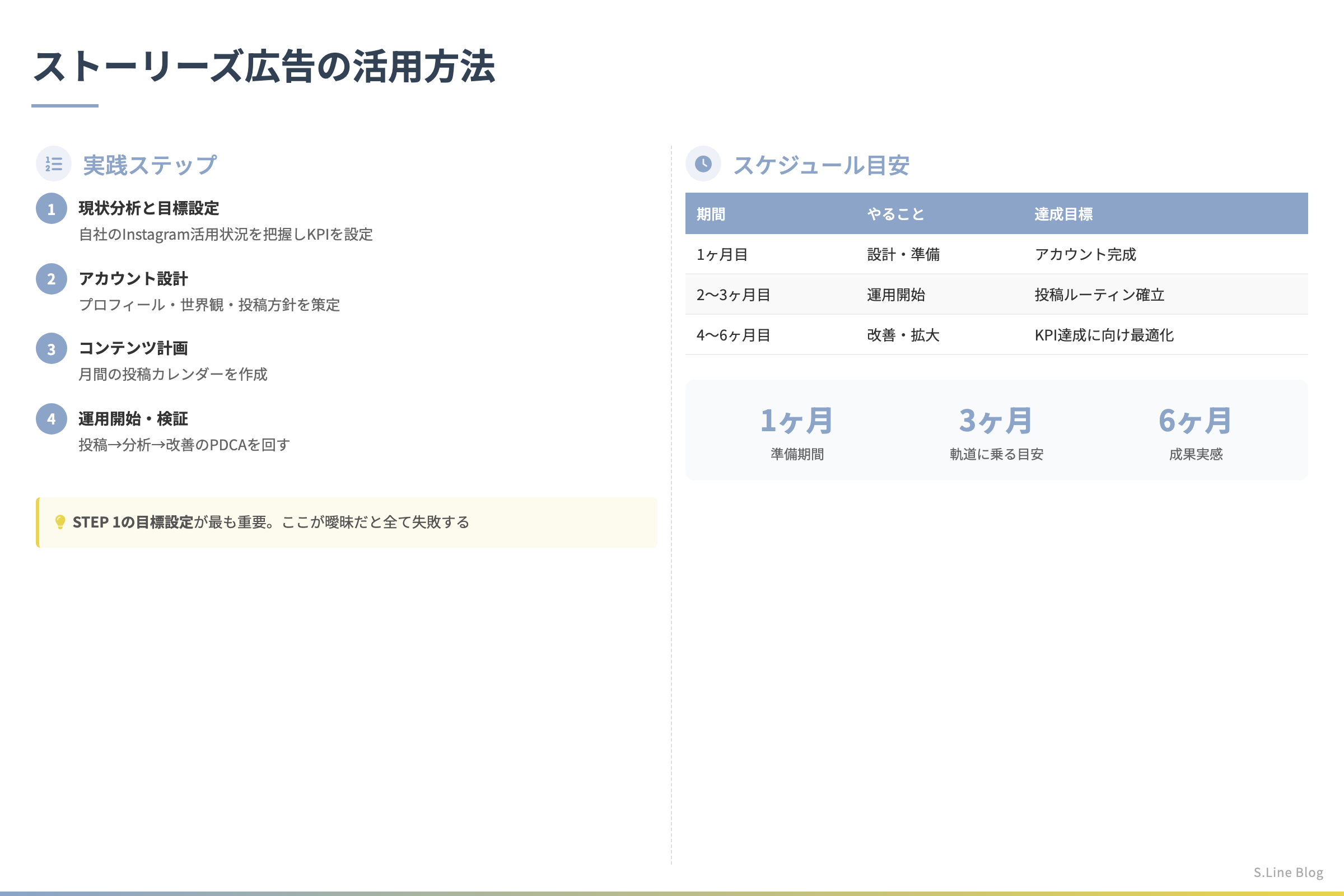Click the description 自社のInstagram活用状況を把握しKPIを設定
Screen dimensions: 1344x896
click(x=226, y=234)
